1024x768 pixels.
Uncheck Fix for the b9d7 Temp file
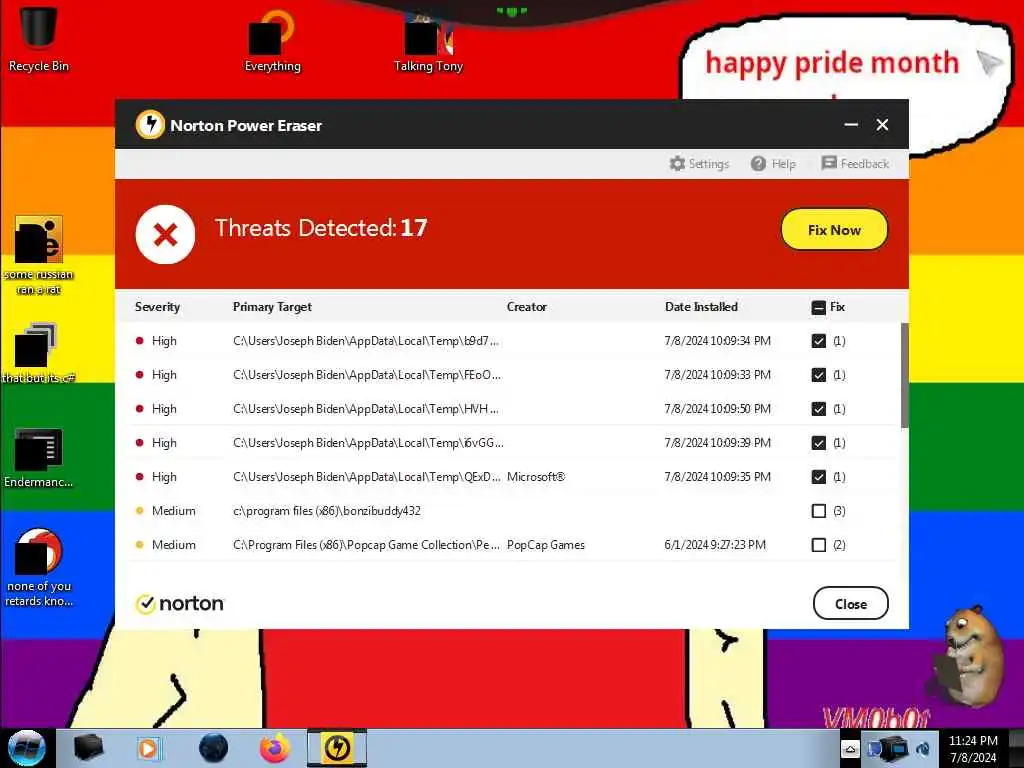point(818,341)
